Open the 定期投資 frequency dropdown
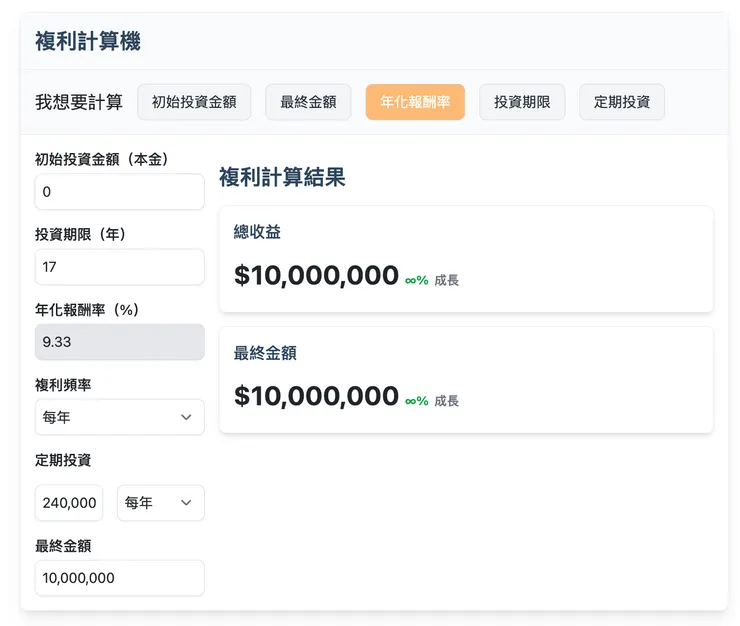This screenshot has height=626, width=740. (x=161, y=503)
